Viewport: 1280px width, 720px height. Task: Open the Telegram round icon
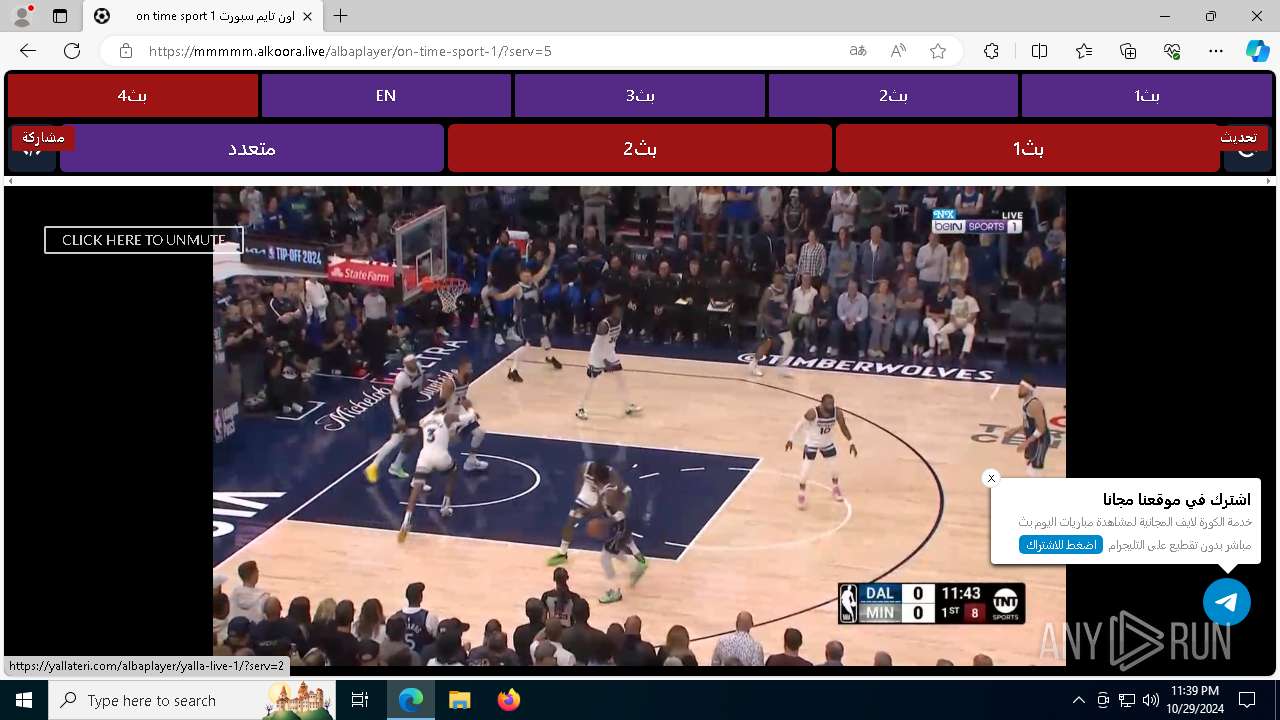point(1227,602)
